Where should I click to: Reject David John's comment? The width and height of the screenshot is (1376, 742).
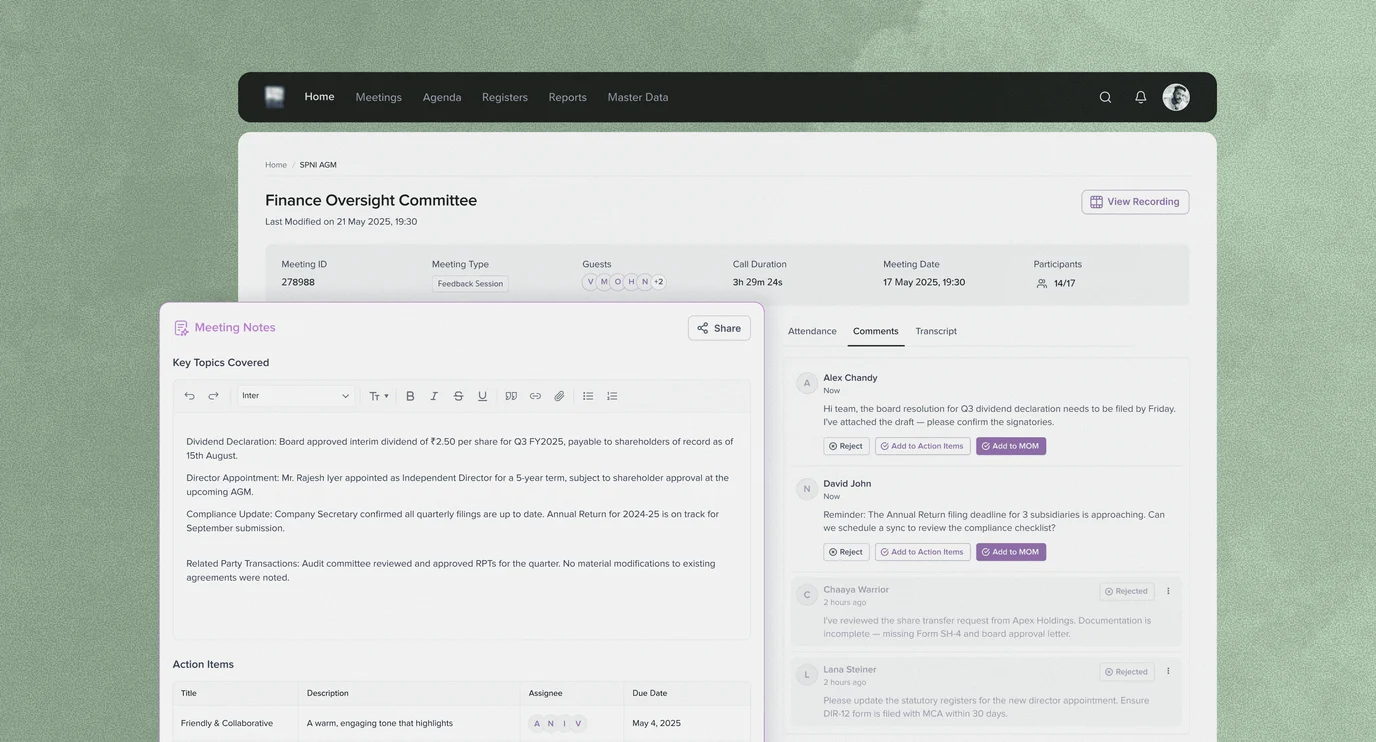click(846, 552)
